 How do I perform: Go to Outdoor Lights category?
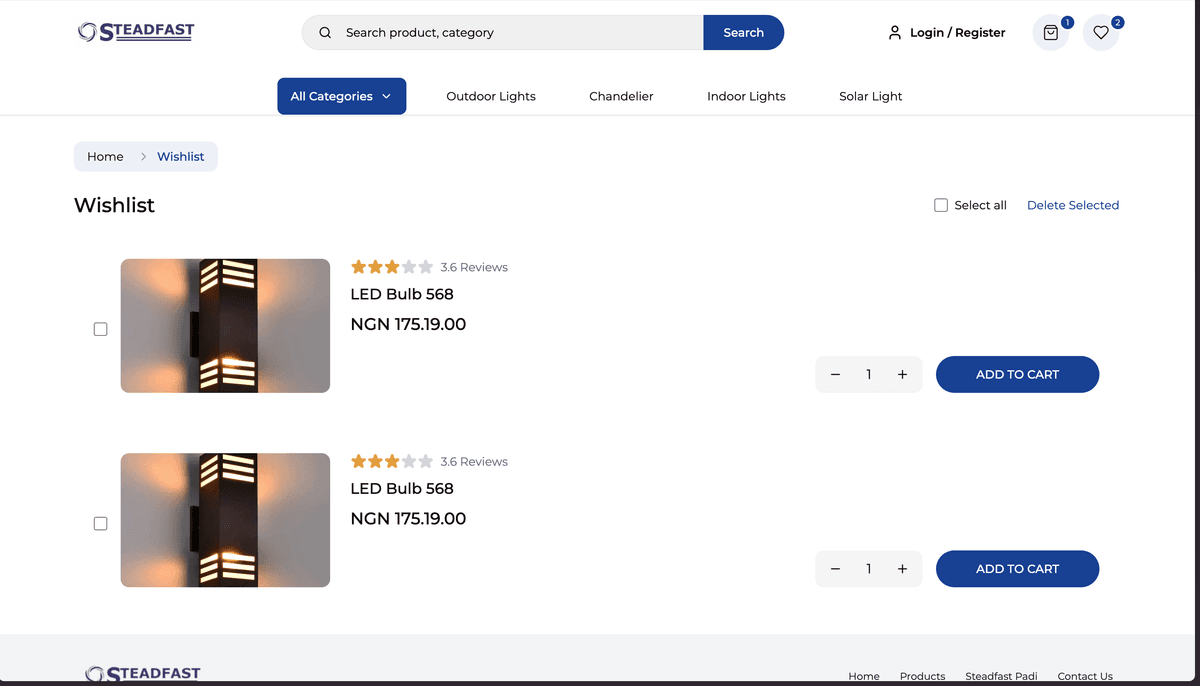[x=490, y=96]
